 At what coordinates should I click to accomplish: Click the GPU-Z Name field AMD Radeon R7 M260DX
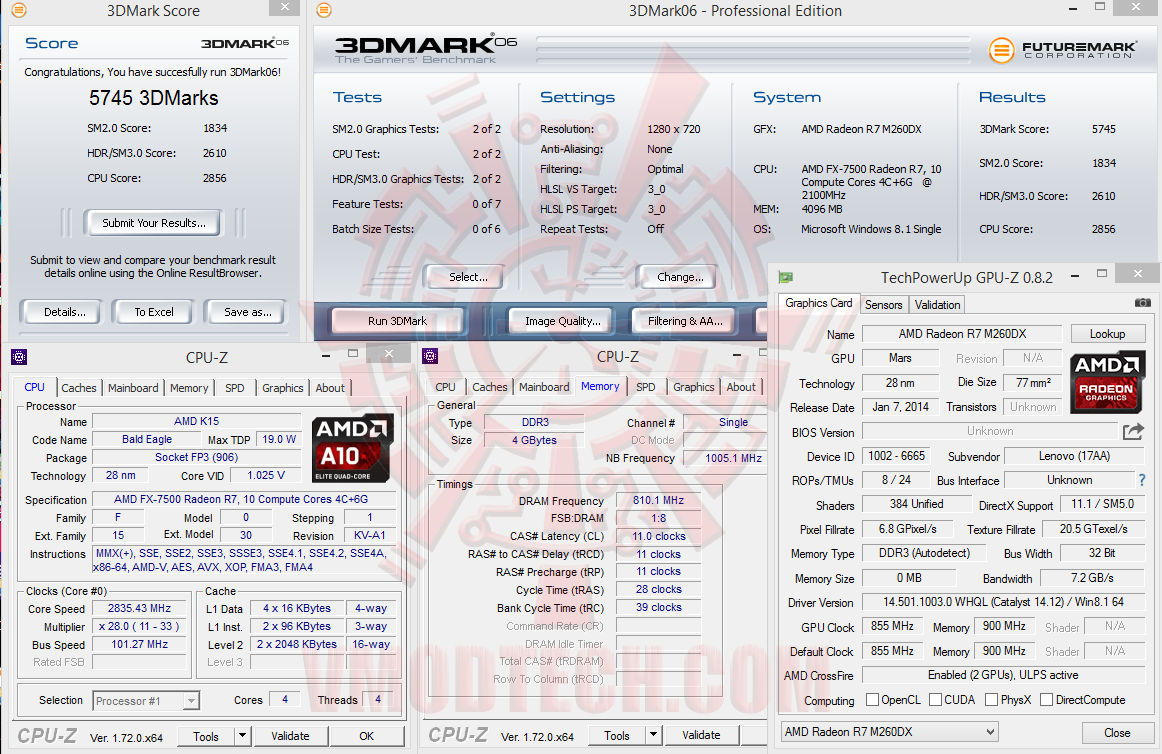(x=962, y=334)
